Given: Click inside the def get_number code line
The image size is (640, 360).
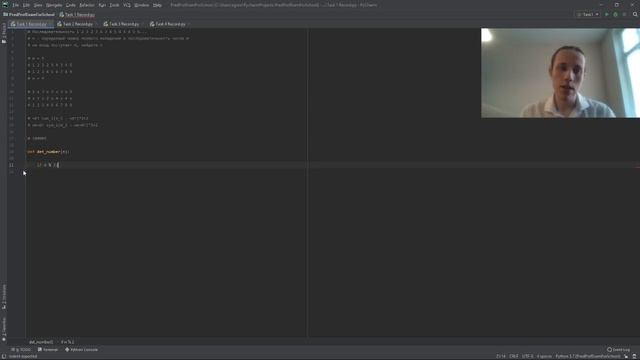Looking at the screenshot, I should 48,152.
